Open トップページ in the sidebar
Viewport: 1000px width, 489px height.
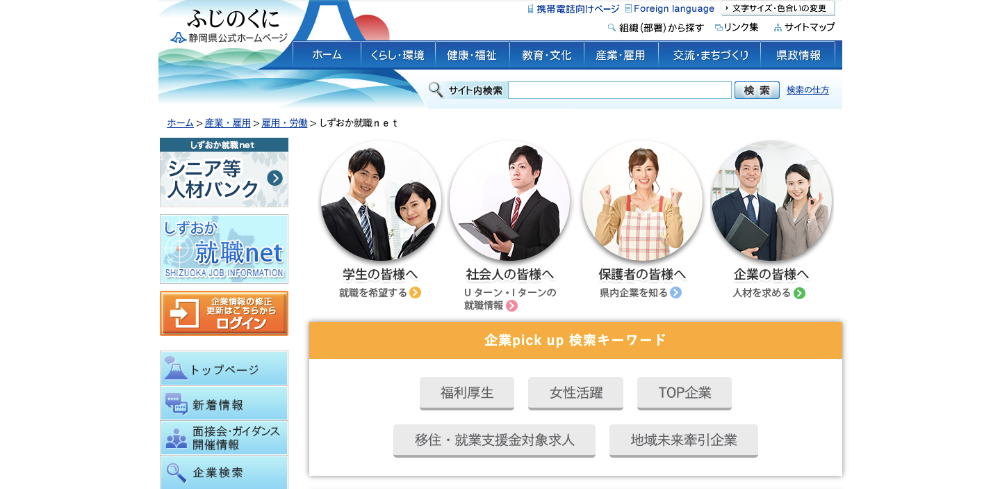click(x=224, y=369)
